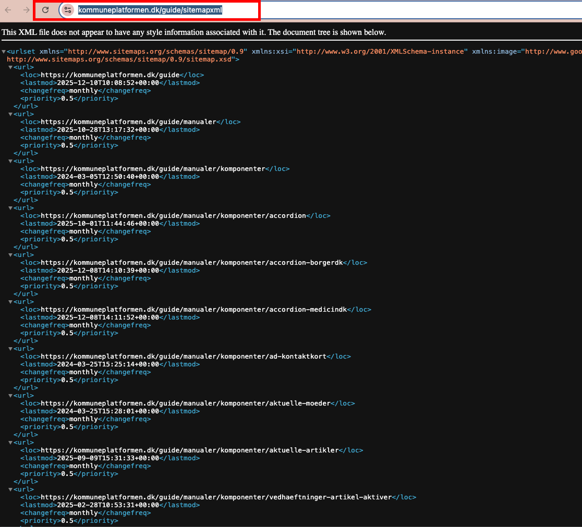Viewport: 582px width, 527px height.
Task: Click the xmlns sitemaps.org schema URL attribute
Action: tap(156, 52)
